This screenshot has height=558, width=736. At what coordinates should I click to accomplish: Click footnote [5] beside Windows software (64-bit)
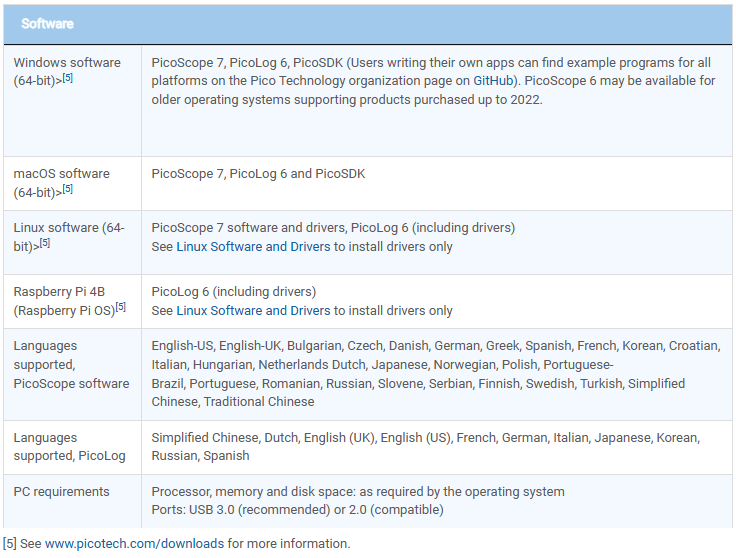(x=67, y=78)
